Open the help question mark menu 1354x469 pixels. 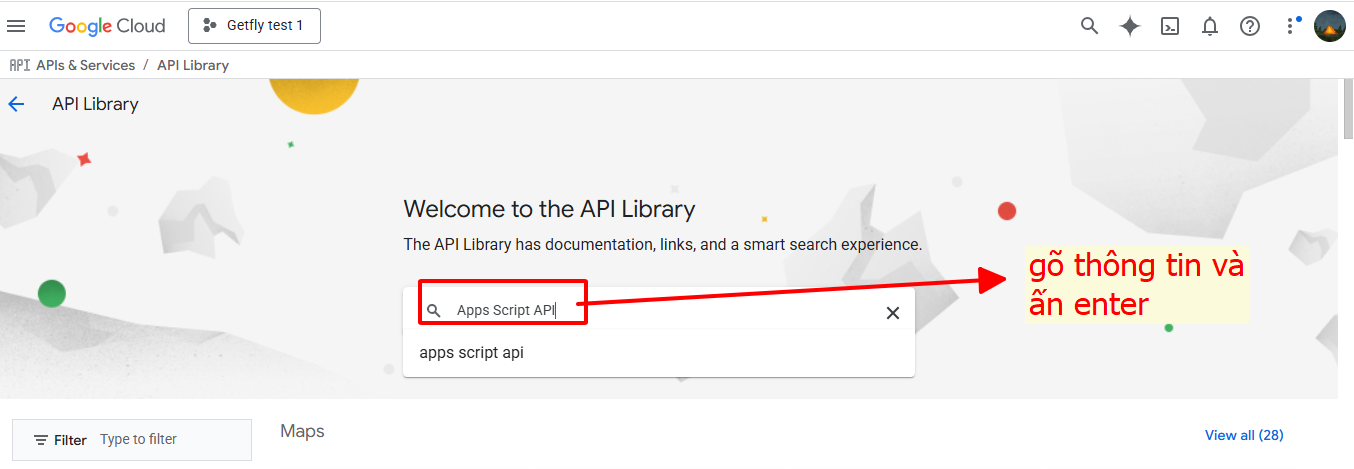point(1250,26)
